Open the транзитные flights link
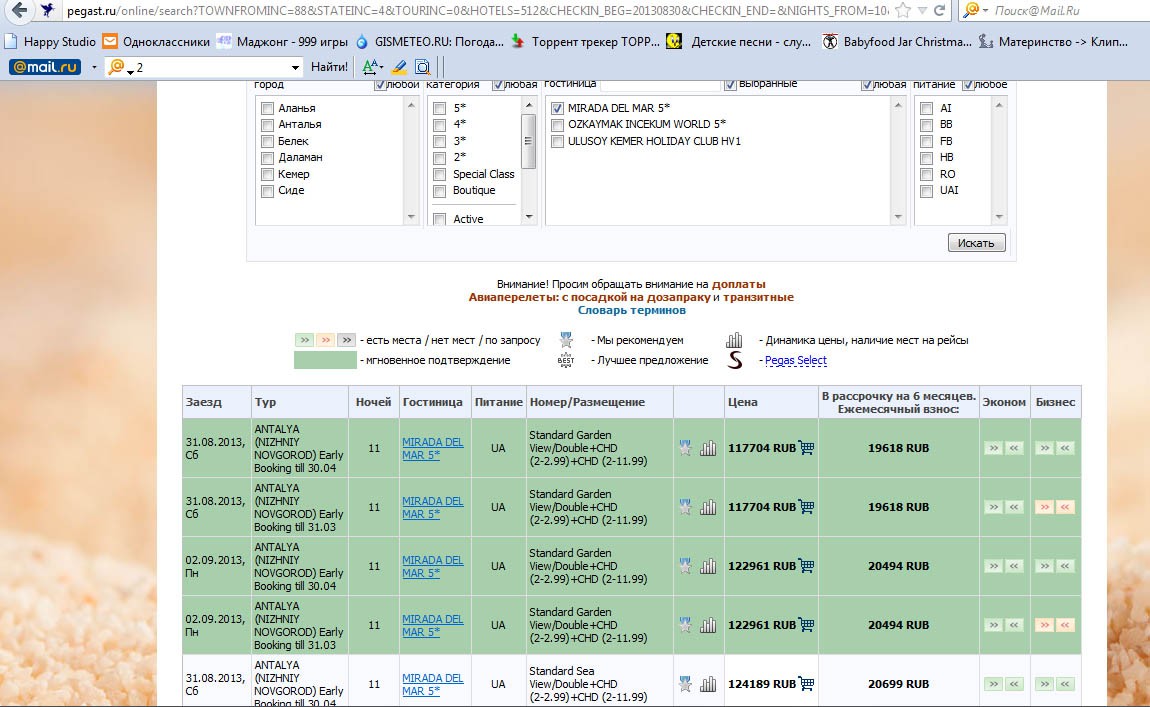The width and height of the screenshot is (1150, 707). tap(758, 298)
